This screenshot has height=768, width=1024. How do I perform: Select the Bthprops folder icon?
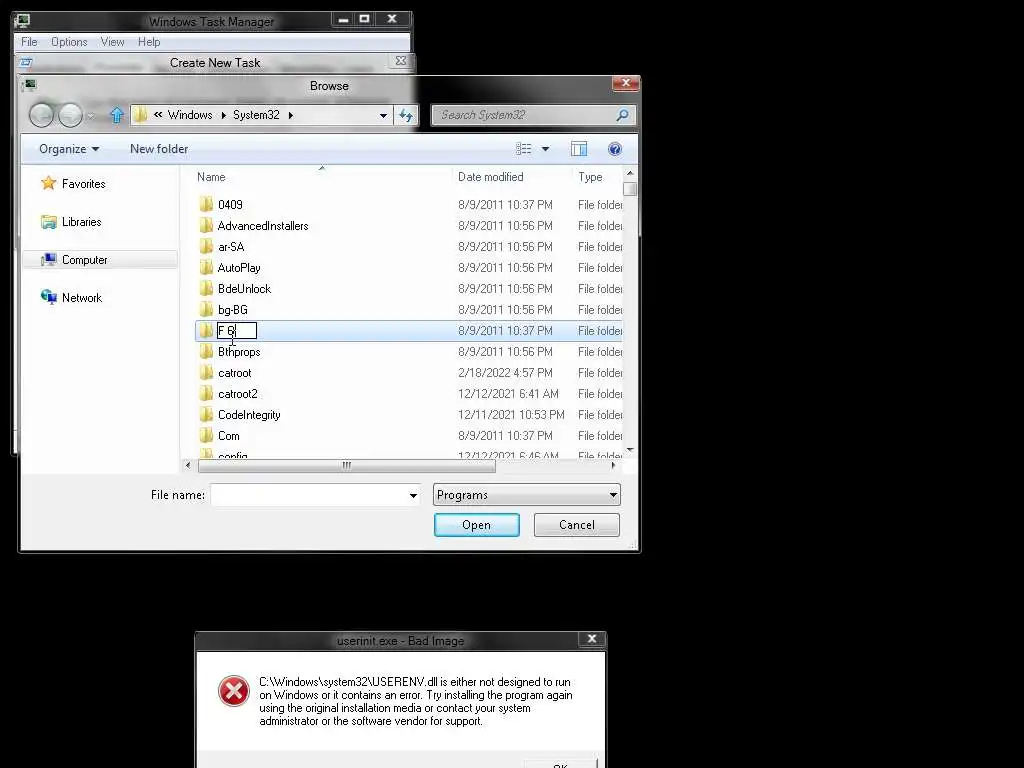pos(206,351)
